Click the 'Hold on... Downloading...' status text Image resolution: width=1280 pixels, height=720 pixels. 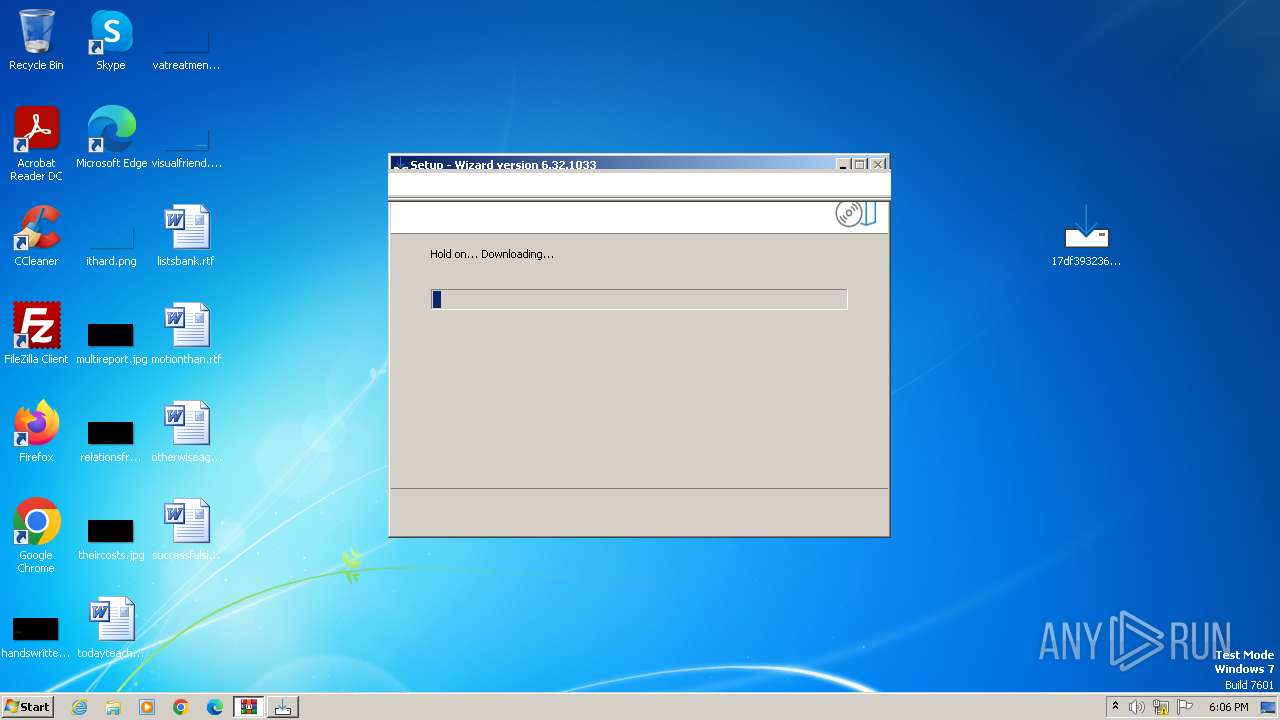coord(492,254)
